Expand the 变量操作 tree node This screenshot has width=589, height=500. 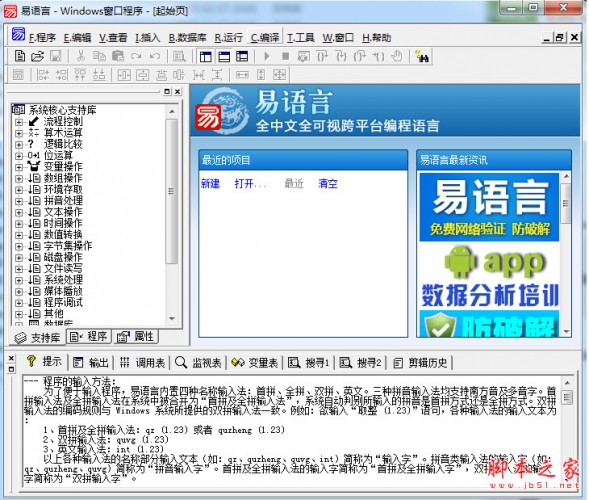click(18, 167)
